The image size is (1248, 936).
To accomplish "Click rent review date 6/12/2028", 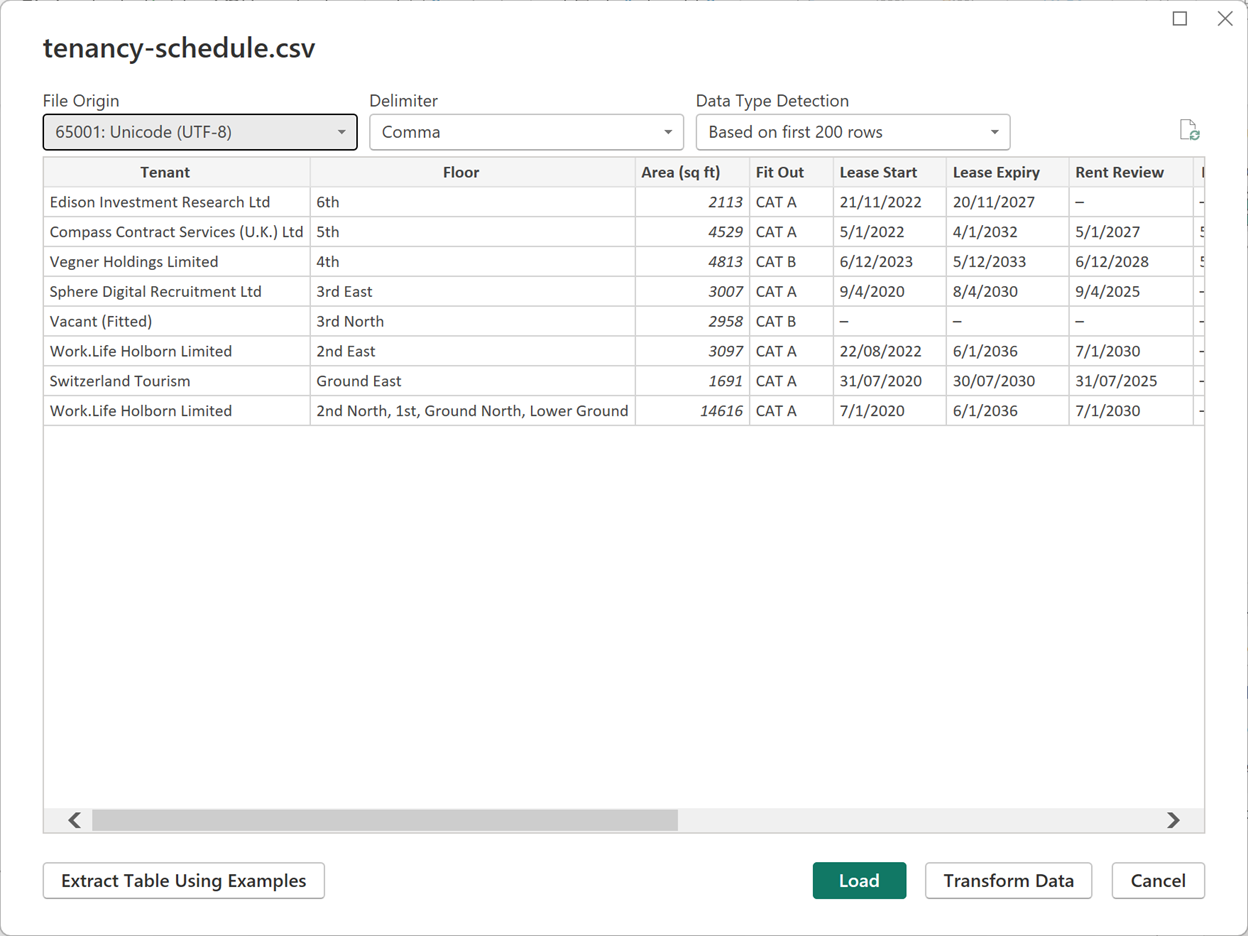I will 1131,262.
